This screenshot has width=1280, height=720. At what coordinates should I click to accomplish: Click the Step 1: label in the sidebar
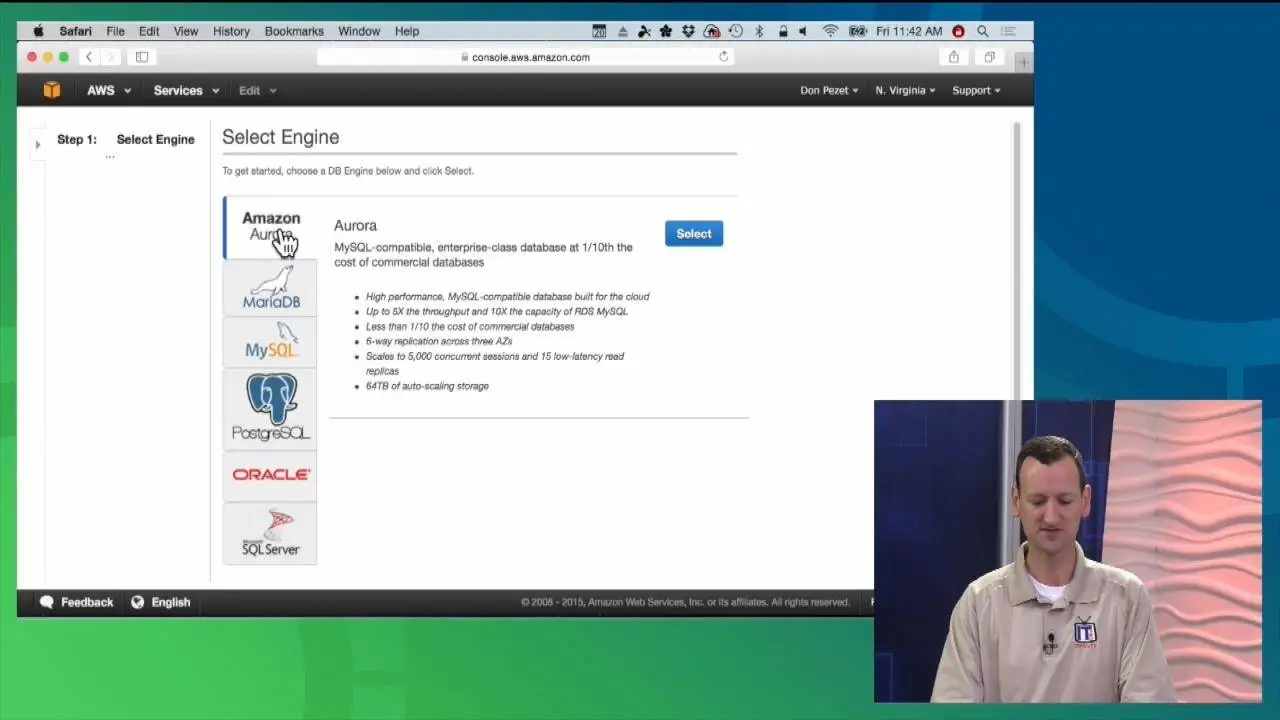click(77, 139)
